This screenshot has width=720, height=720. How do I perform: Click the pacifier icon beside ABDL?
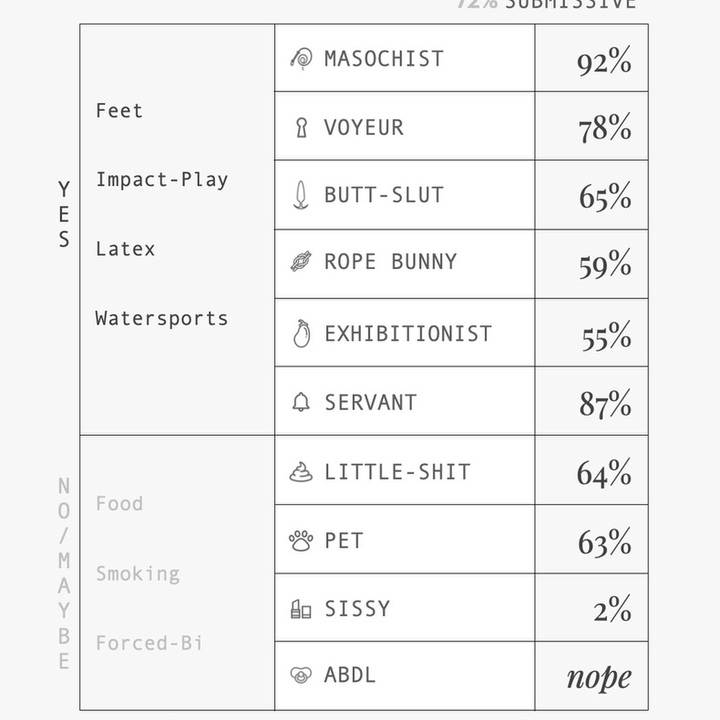(x=301, y=675)
